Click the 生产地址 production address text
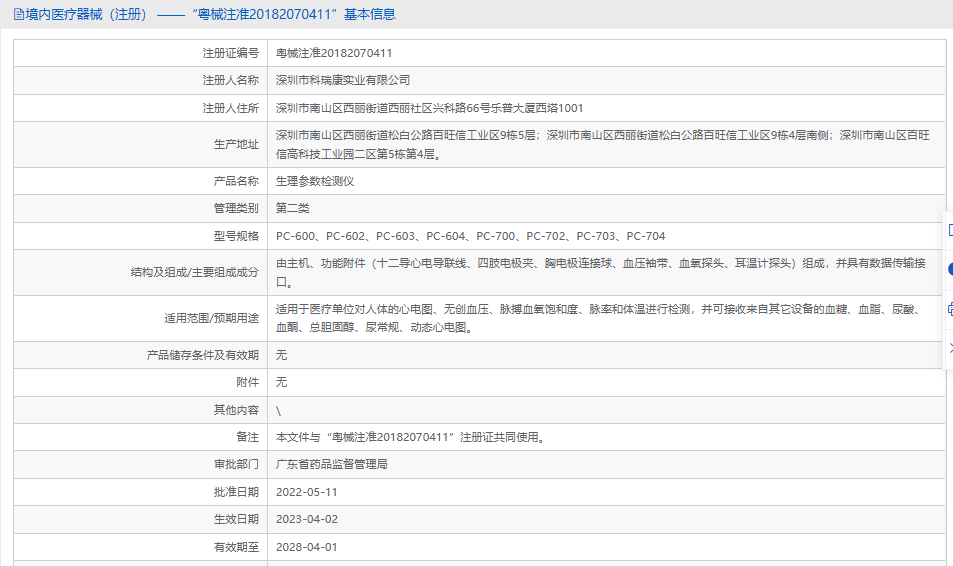Screen dimensions: 953x566 (x=602, y=145)
